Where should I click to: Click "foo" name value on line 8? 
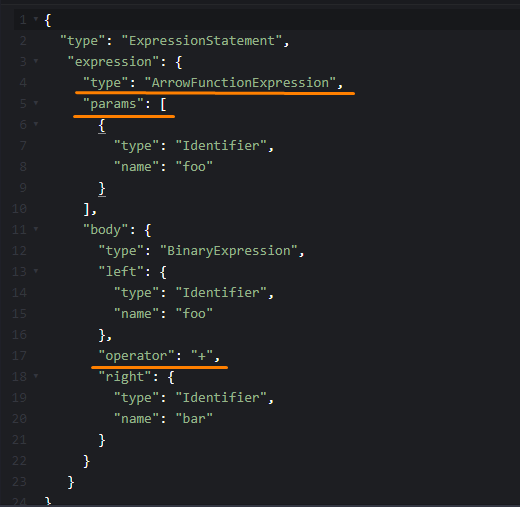click(x=194, y=167)
